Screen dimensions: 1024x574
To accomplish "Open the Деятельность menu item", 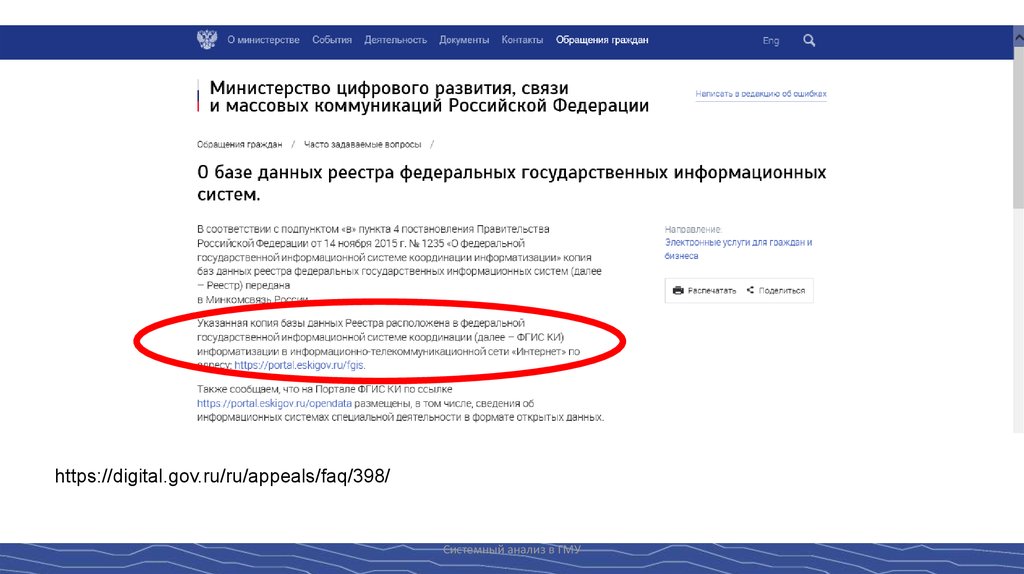I will point(395,40).
